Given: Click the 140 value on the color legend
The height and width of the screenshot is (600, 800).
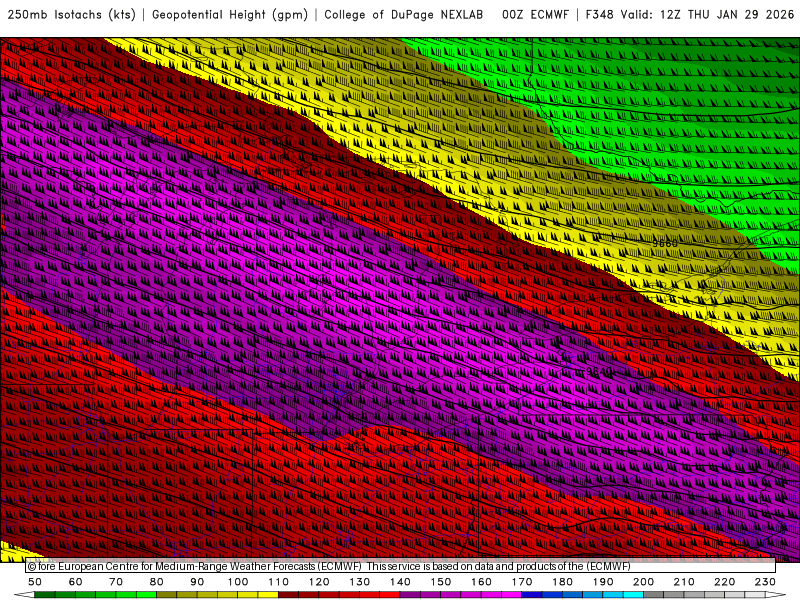Looking at the screenshot, I should click(x=400, y=582).
